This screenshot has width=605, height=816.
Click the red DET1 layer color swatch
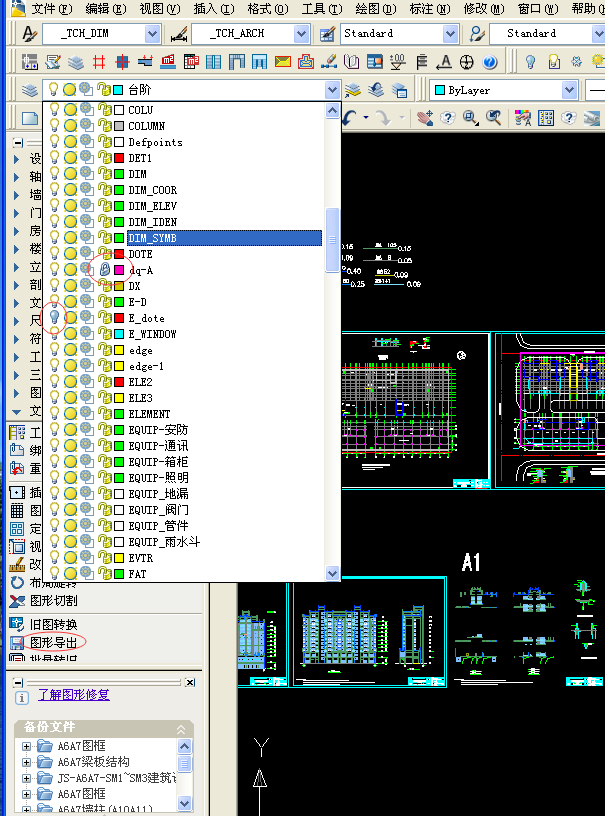point(119,158)
